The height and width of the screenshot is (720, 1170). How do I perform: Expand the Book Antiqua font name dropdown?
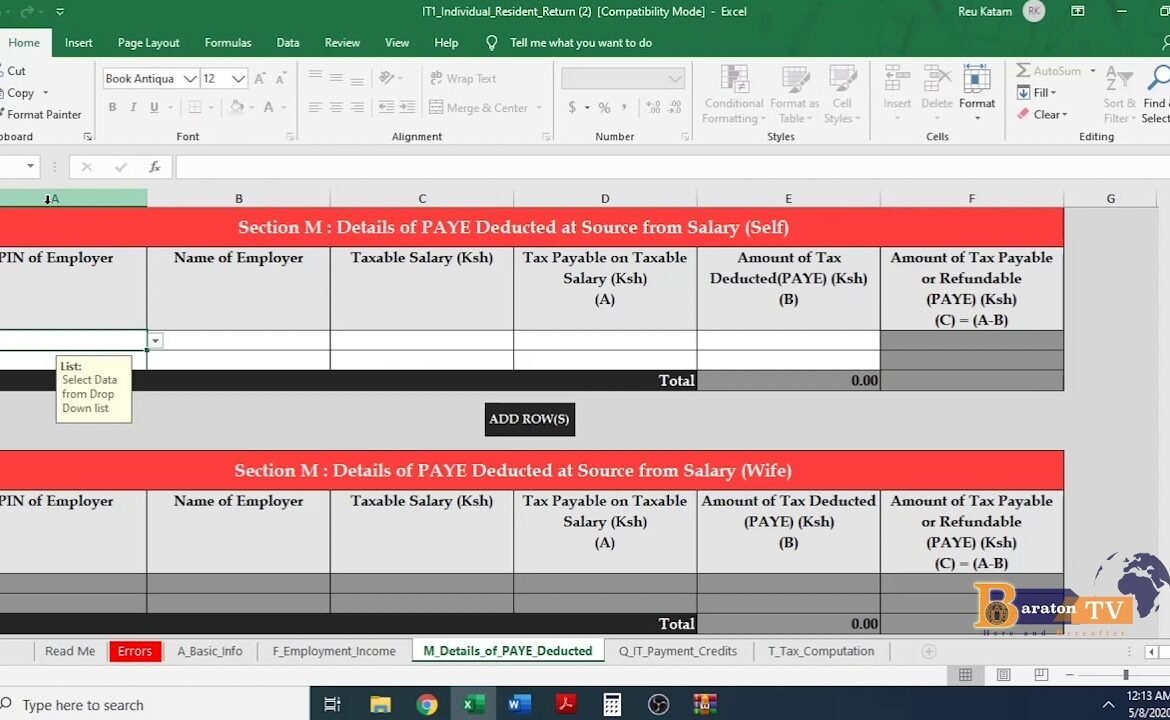pyautogui.click(x=189, y=79)
